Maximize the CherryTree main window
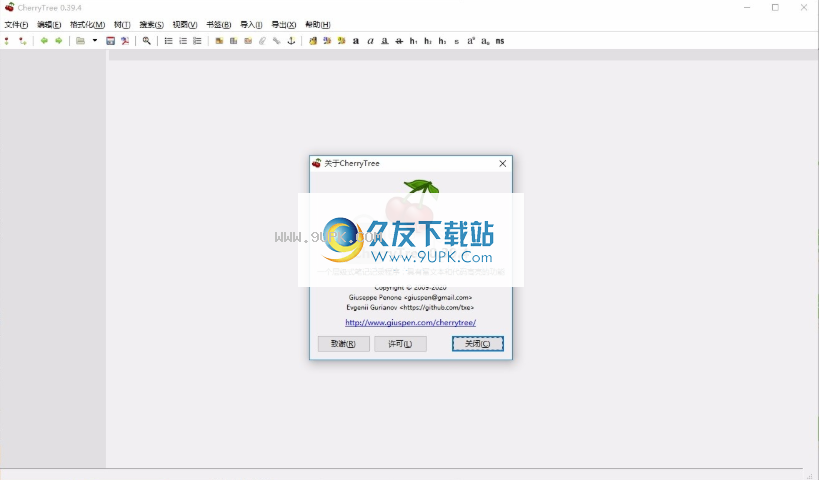The height and width of the screenshot is (480, 822). coord(775,7)
